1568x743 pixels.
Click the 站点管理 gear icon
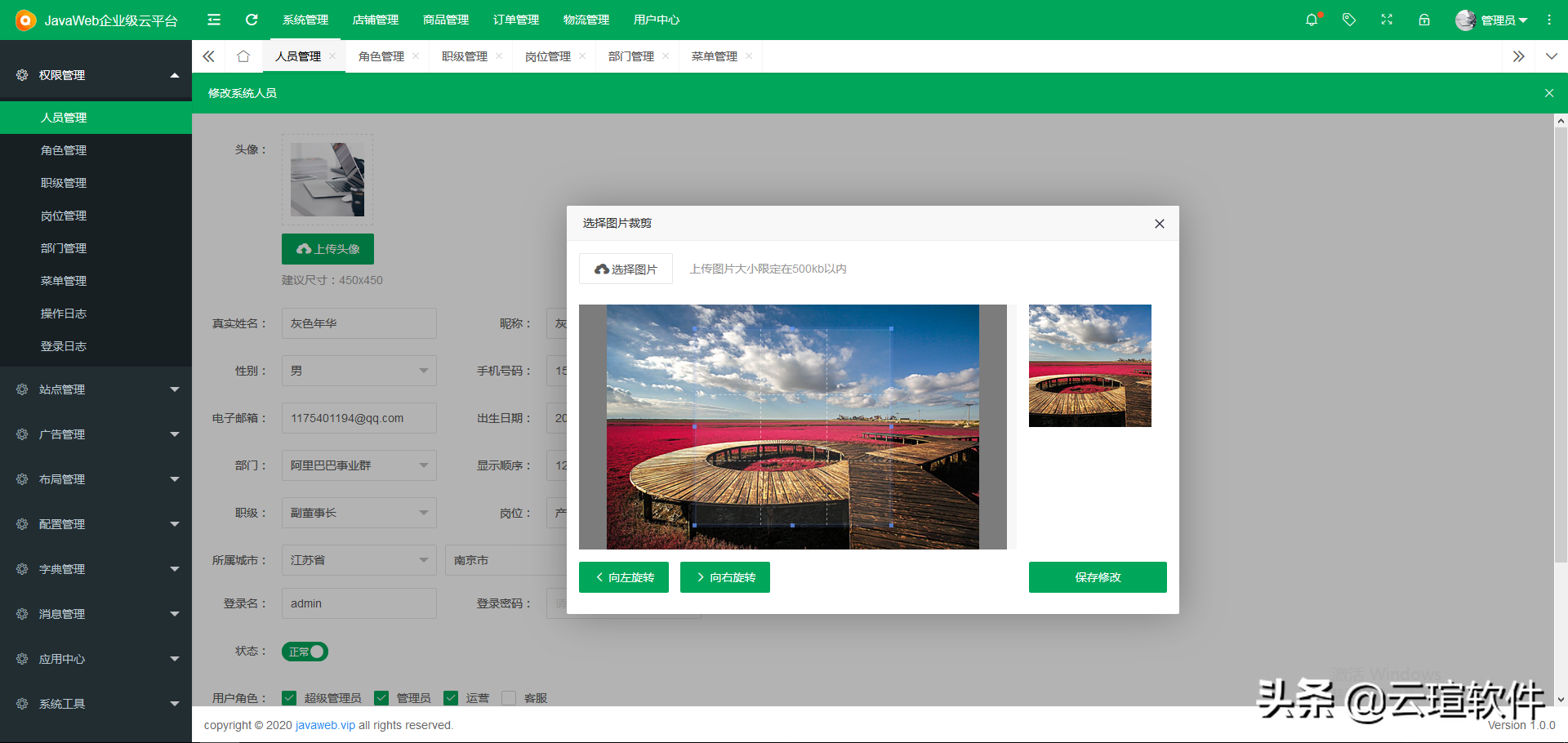point(22,389)
